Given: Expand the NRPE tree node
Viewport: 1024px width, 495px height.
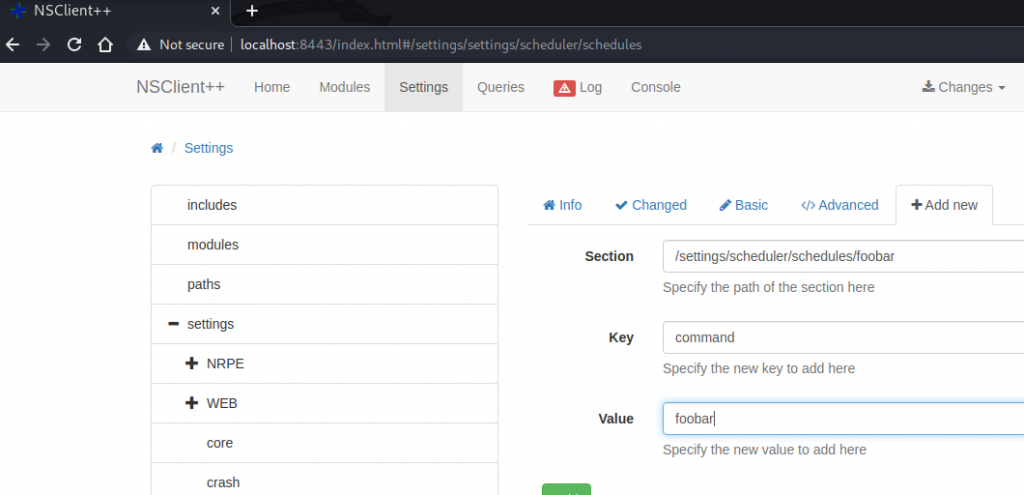Looking at the screenshot, I should point(191,364).
